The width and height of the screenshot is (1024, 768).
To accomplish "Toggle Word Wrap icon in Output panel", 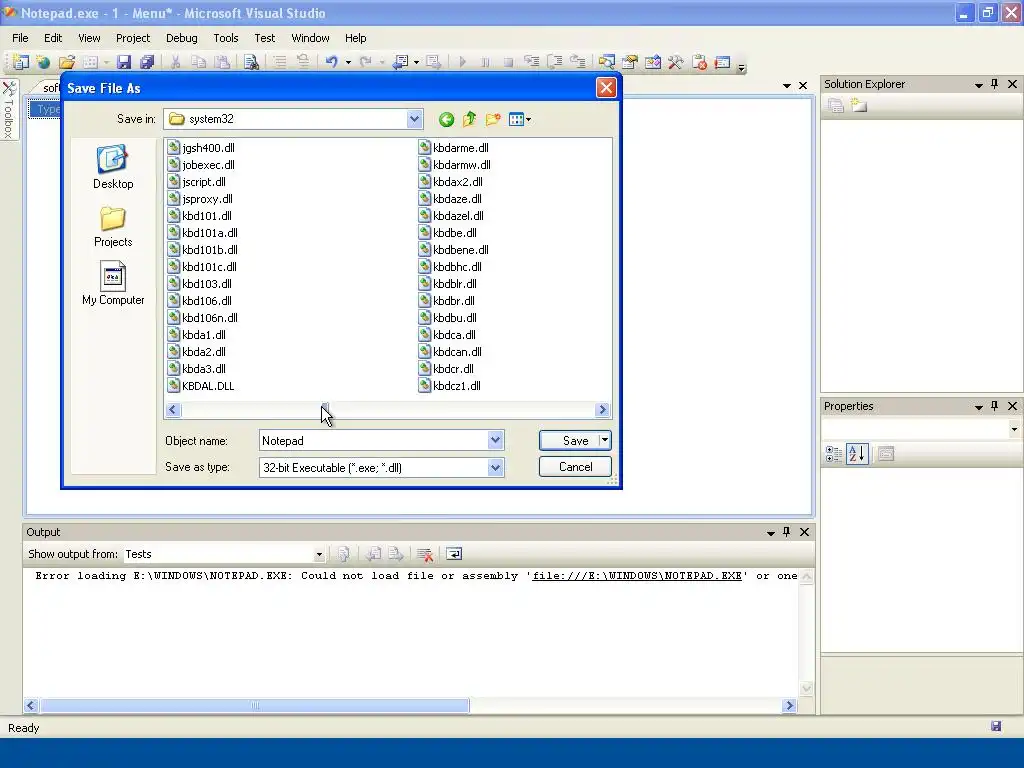I will (454, 554).
